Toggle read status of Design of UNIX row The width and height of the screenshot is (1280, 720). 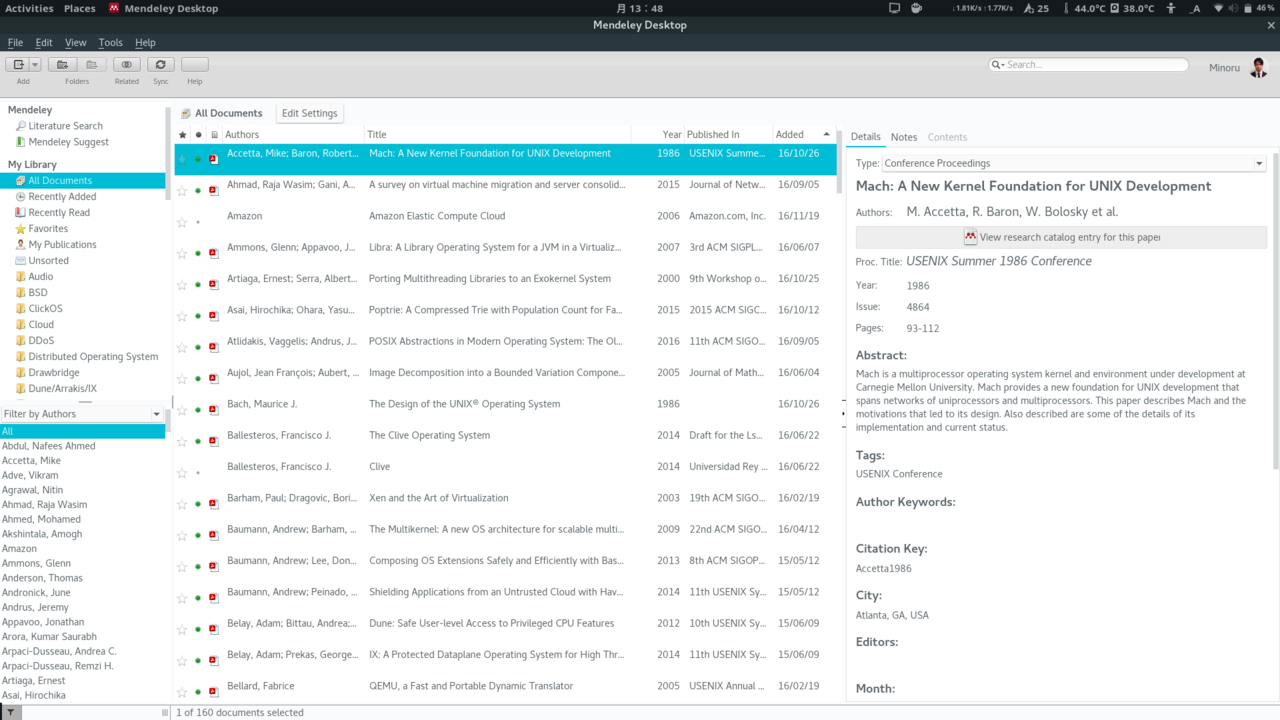click(198, 410)
